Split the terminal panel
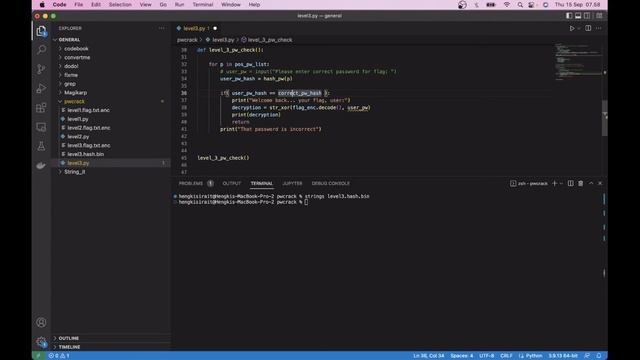 pyautogui.click(x=571, y=183)
